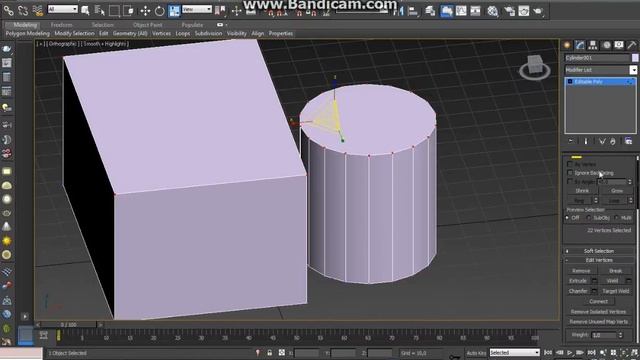This screenshot has height=360, width=640.
Task: Expand the Soft Selection rollout
Action: click(599, 251)
